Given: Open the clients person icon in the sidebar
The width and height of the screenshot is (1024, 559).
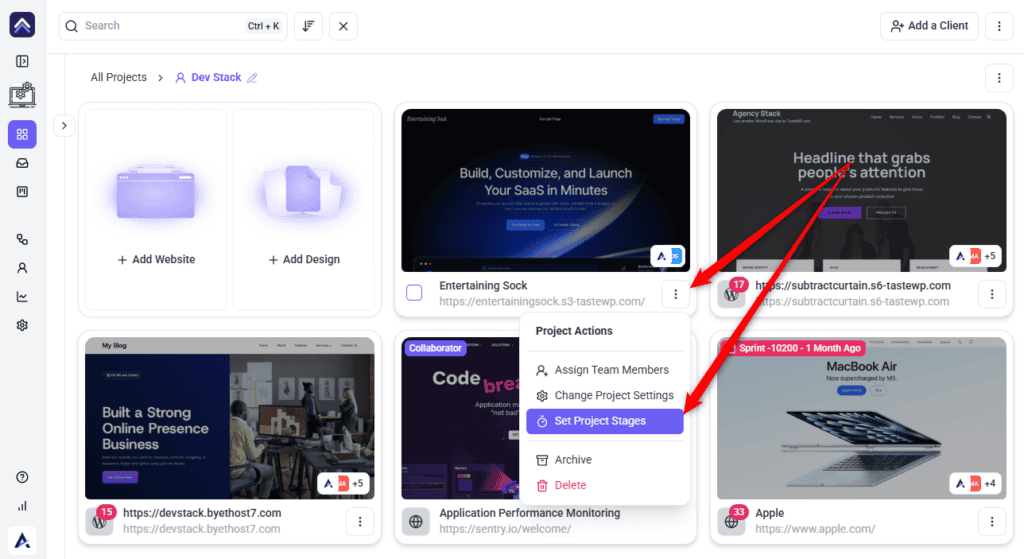Looking at the screenshot, I should 22,268.
